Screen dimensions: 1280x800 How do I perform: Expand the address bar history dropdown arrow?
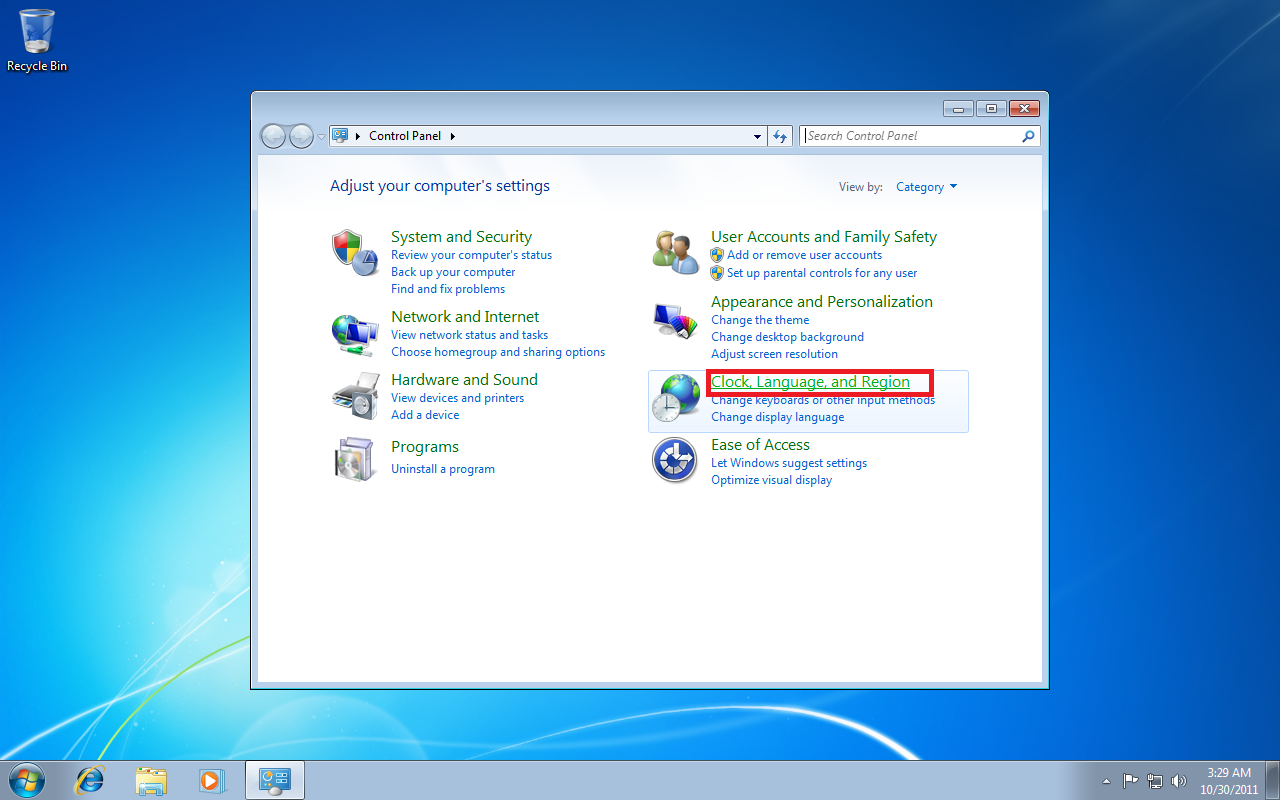point(757,136)
